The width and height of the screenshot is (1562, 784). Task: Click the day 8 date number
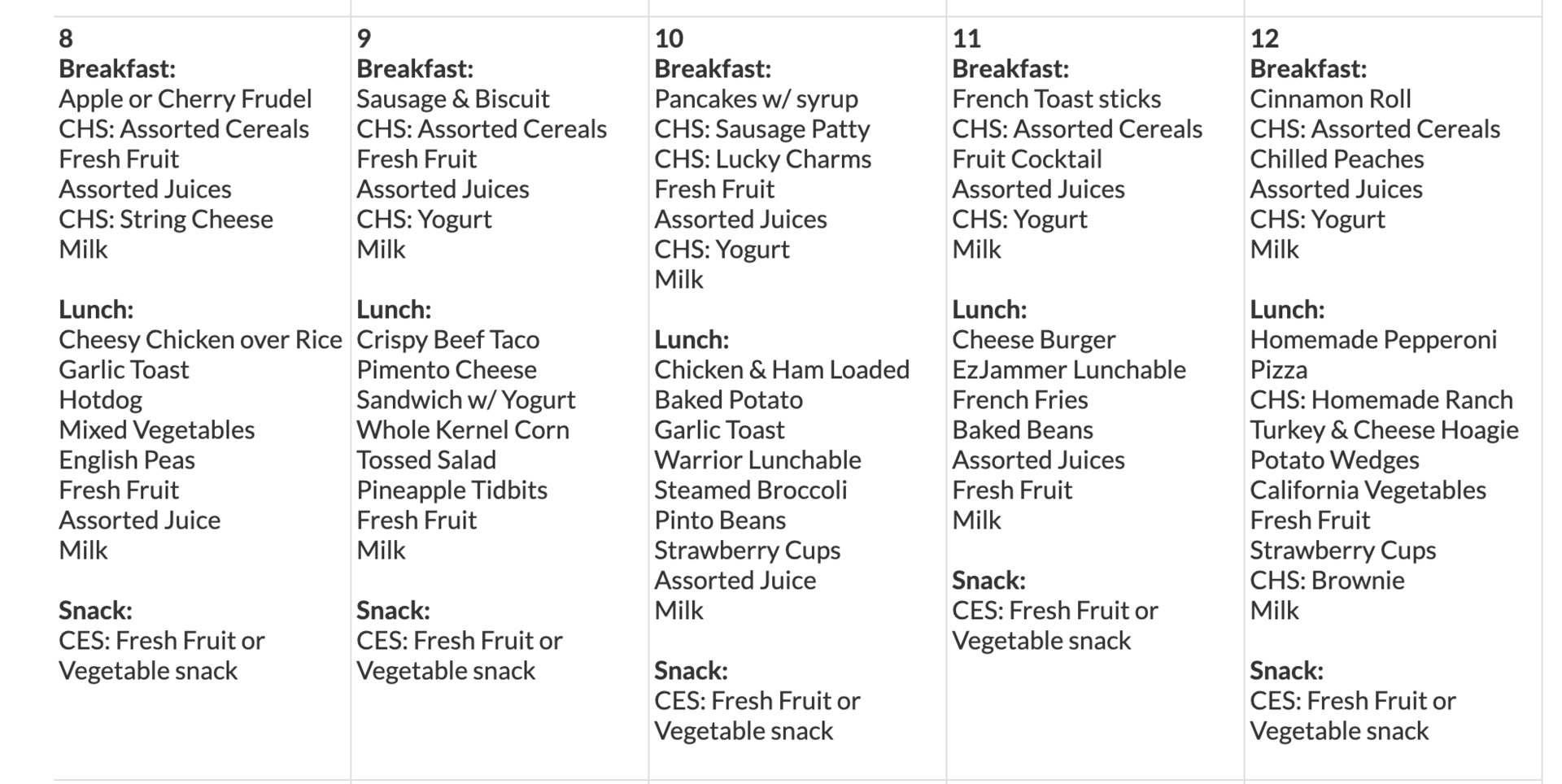point(66,38)
